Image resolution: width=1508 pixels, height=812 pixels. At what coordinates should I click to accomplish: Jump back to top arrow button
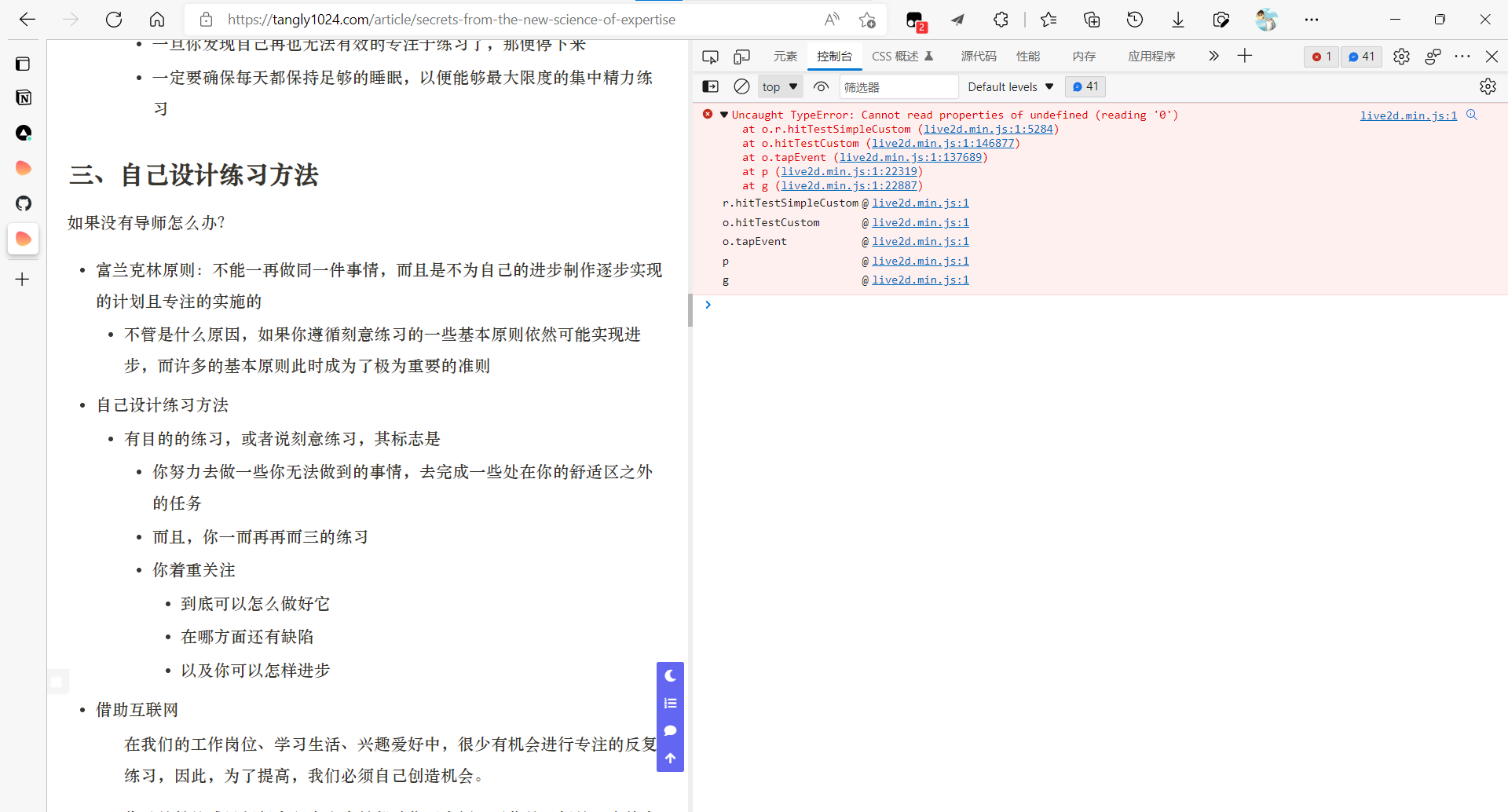[670, 758]
